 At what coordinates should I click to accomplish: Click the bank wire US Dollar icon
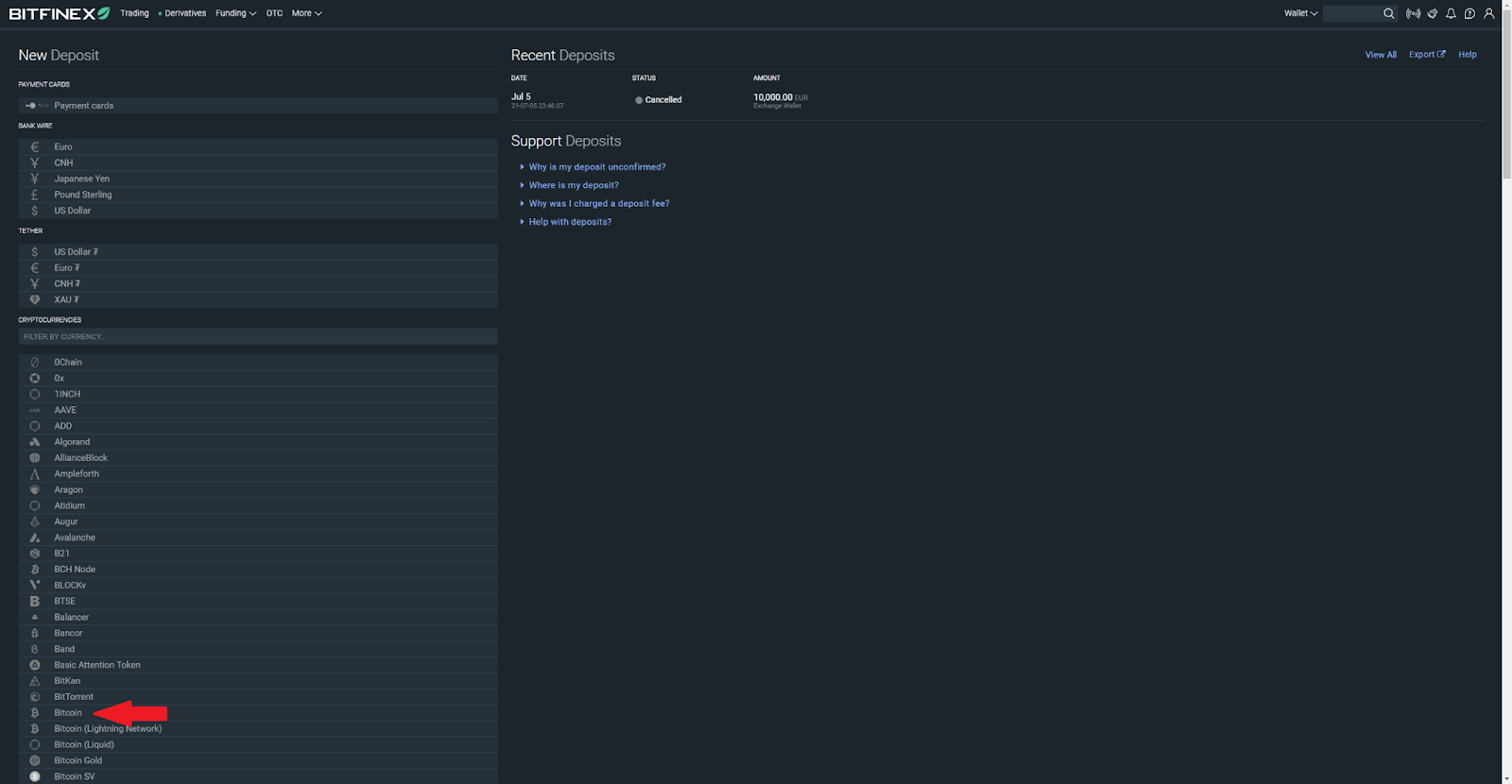pyautogui.click(x=35, y=211)
